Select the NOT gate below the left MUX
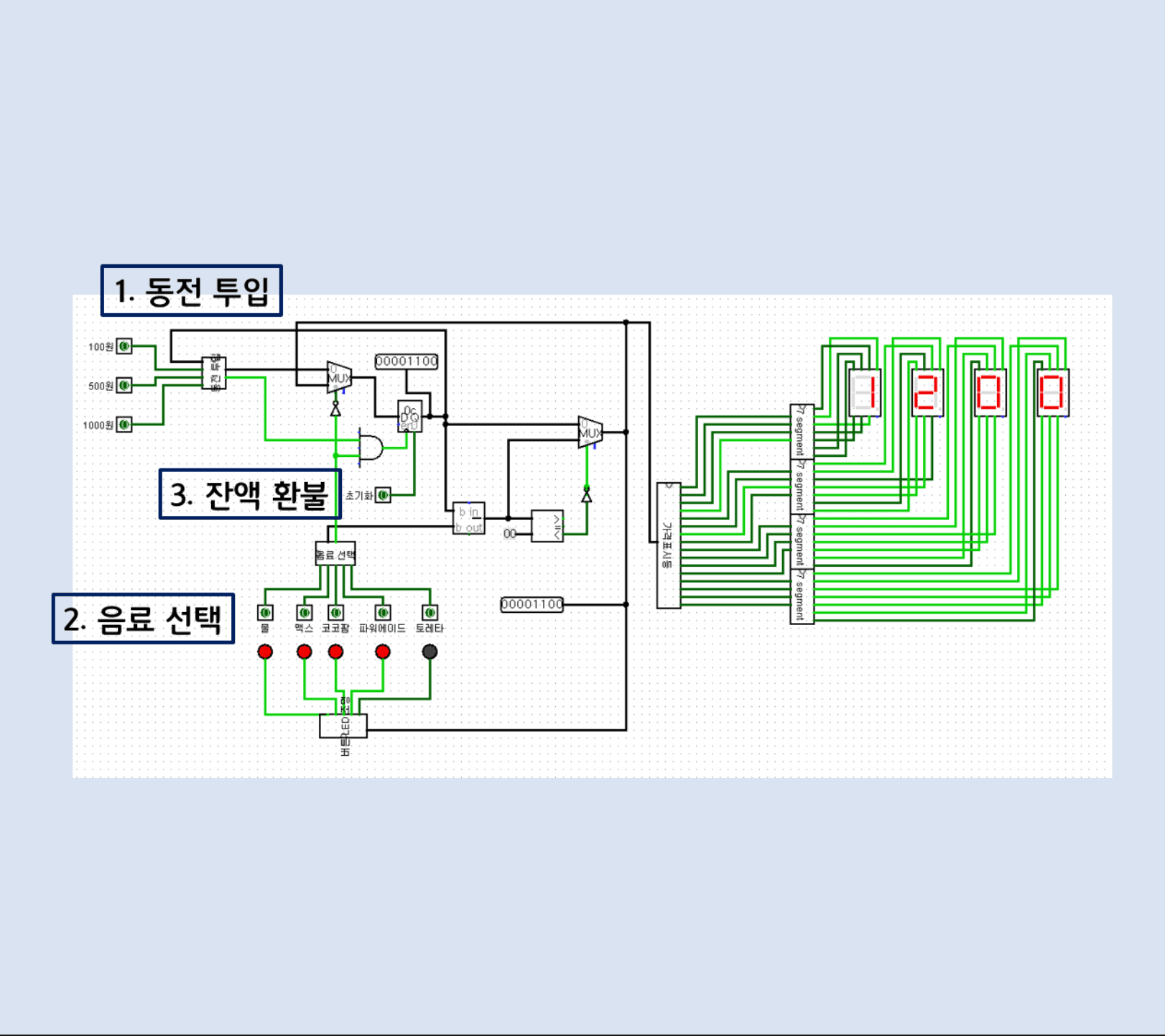 coord(335,409)
